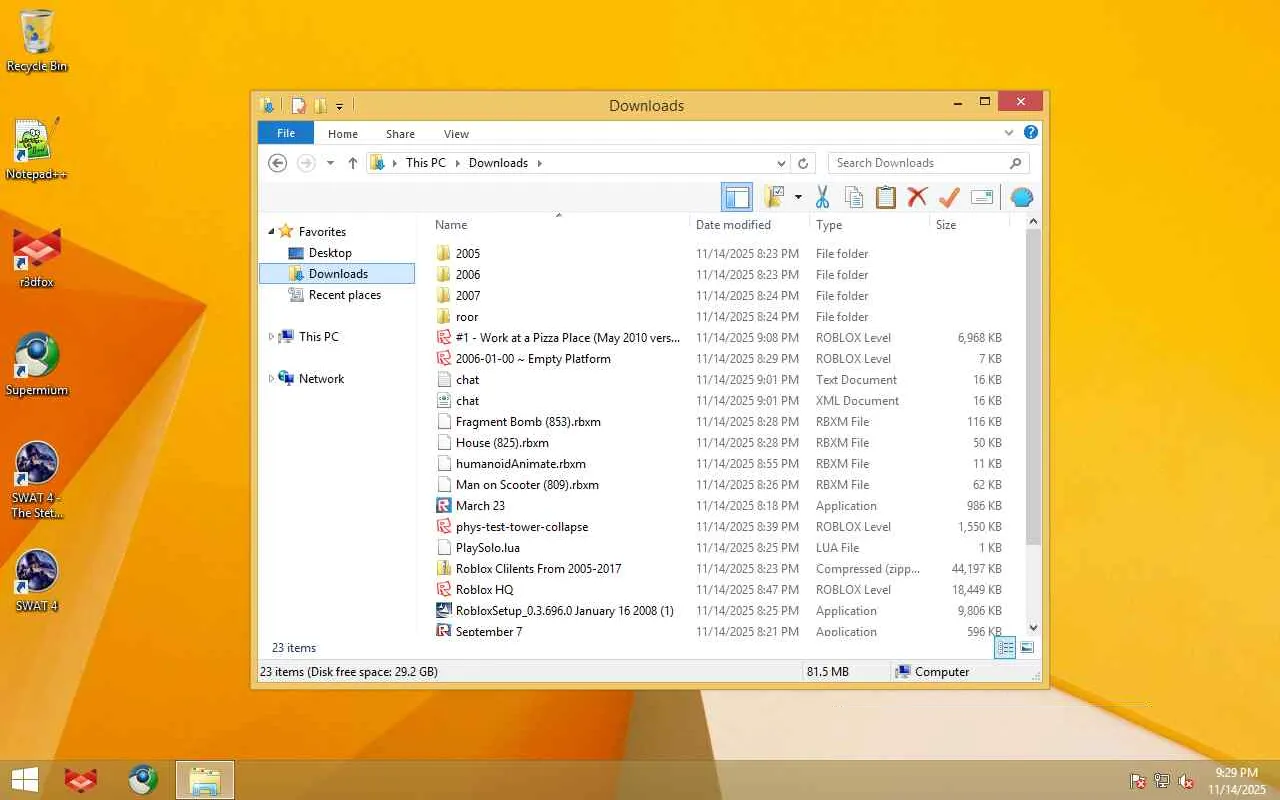Switch to large thumbnails view in the status bar
The height and width of the screenshot is (800, 1280).
point(1027,648)
